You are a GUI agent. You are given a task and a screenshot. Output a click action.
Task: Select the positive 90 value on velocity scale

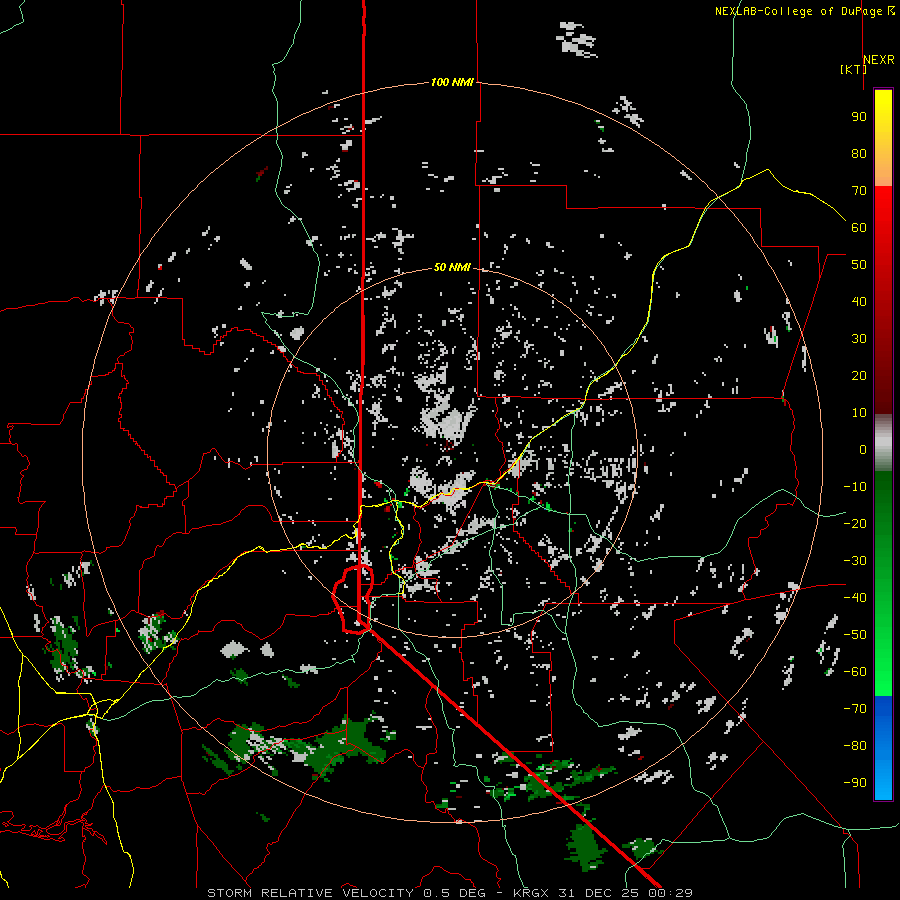859,117
